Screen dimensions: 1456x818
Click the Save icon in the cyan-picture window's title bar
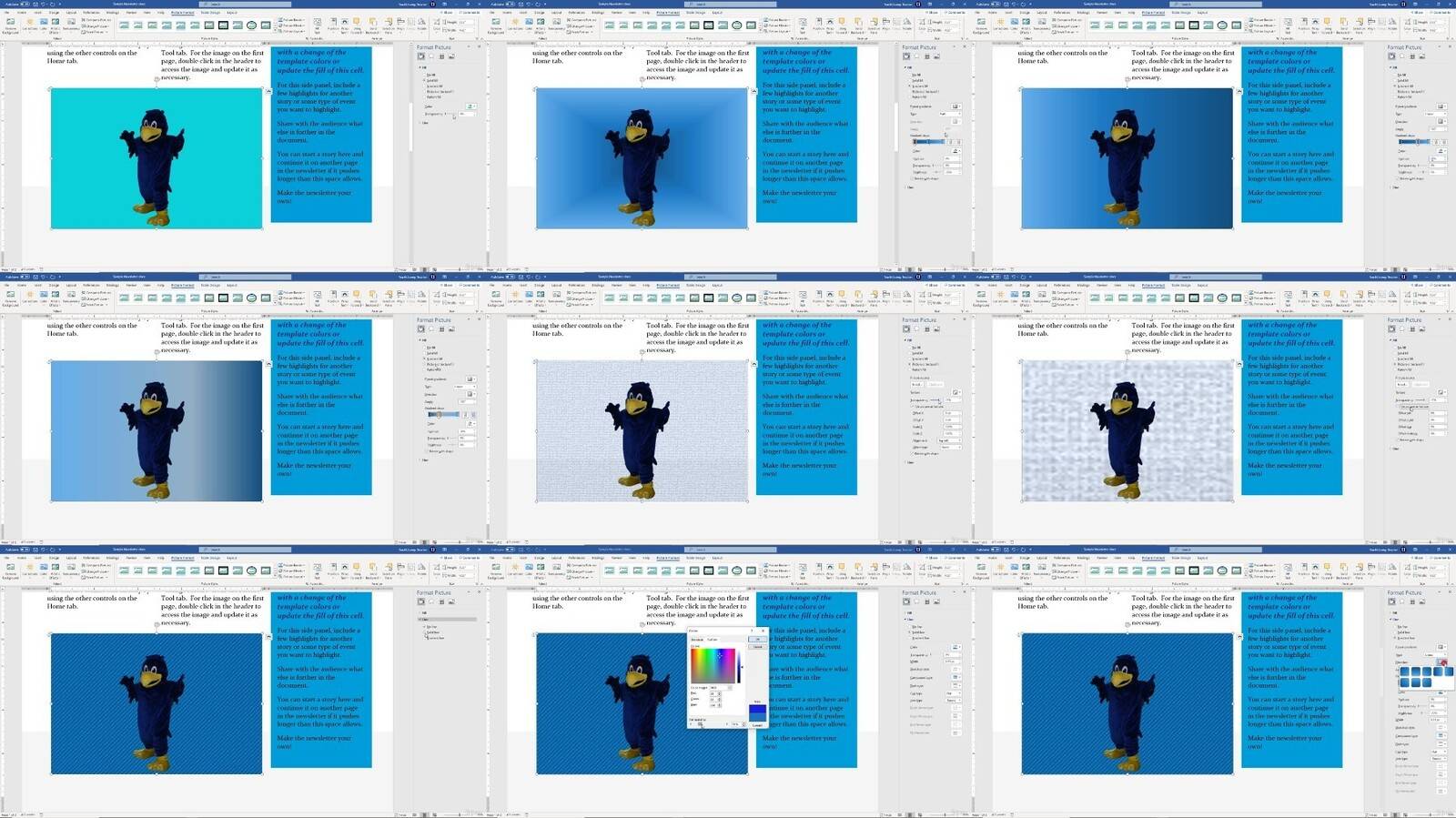(35, 4)
